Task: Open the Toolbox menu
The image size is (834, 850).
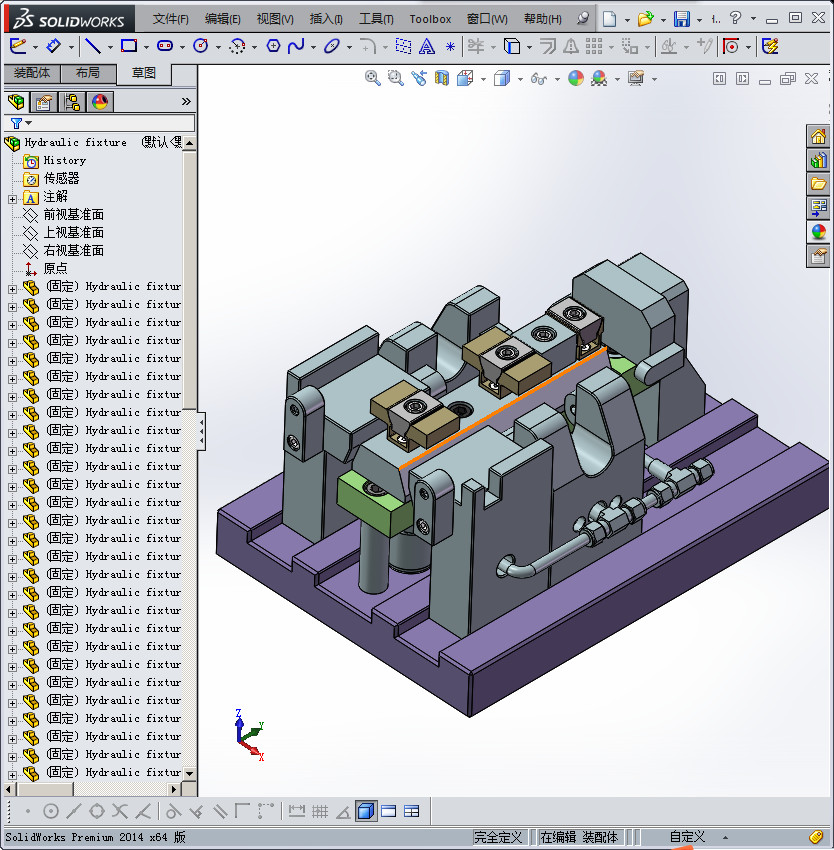Action: tap(430, 19)
